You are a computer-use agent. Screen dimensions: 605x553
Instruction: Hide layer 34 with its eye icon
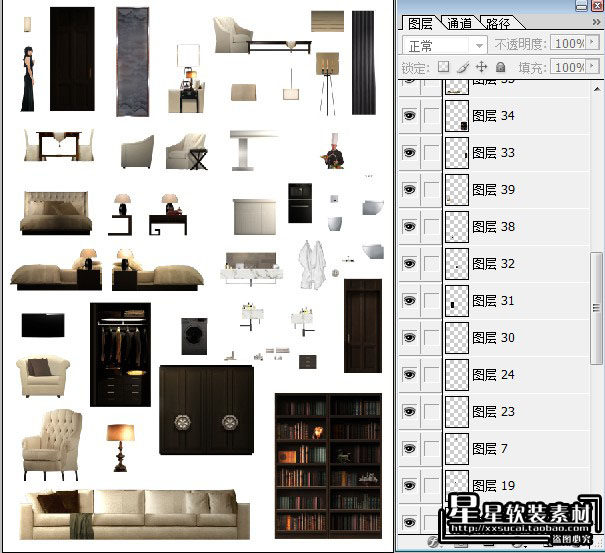point(409,115)
